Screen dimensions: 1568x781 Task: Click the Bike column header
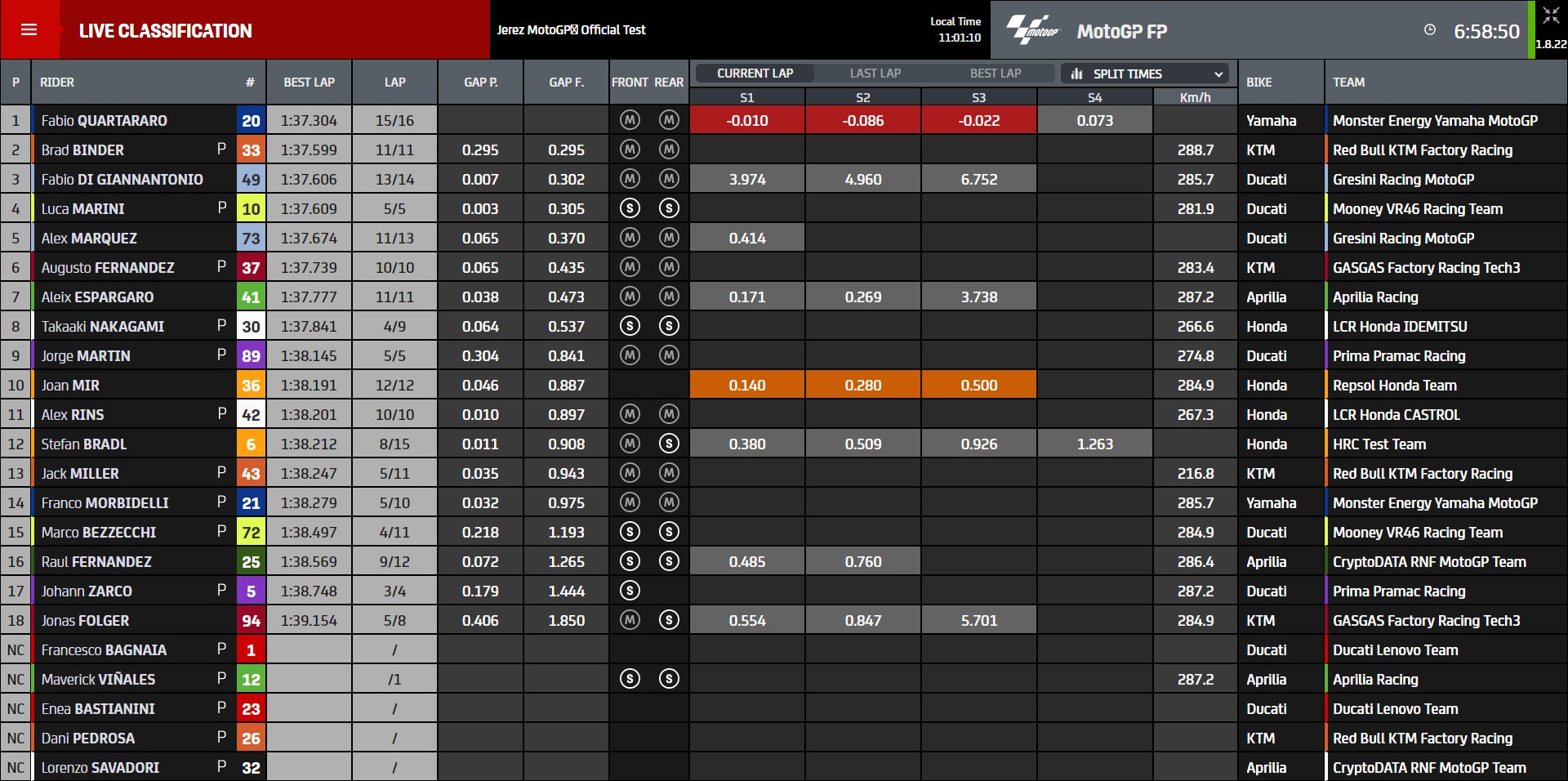[x=1281, y=82]
